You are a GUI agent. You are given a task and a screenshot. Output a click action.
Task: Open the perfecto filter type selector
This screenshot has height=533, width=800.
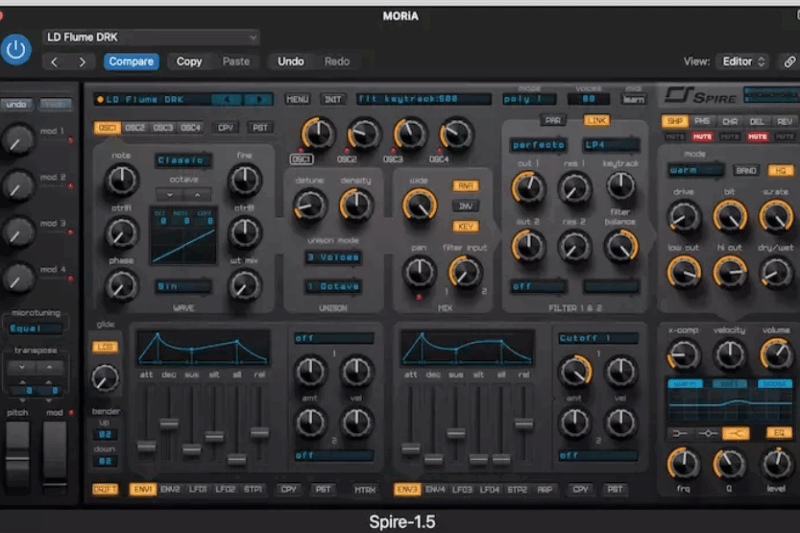coord(539,145)
